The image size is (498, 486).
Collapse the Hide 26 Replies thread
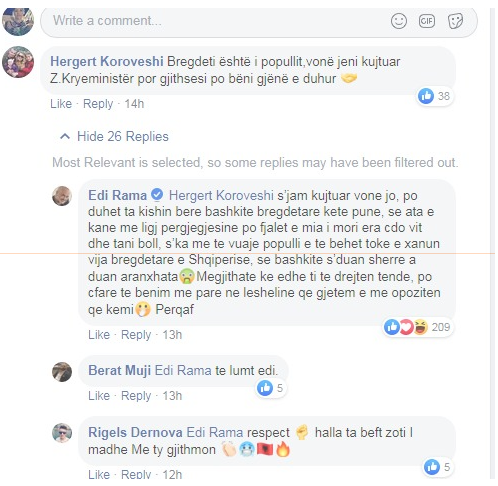coord(114,136)
